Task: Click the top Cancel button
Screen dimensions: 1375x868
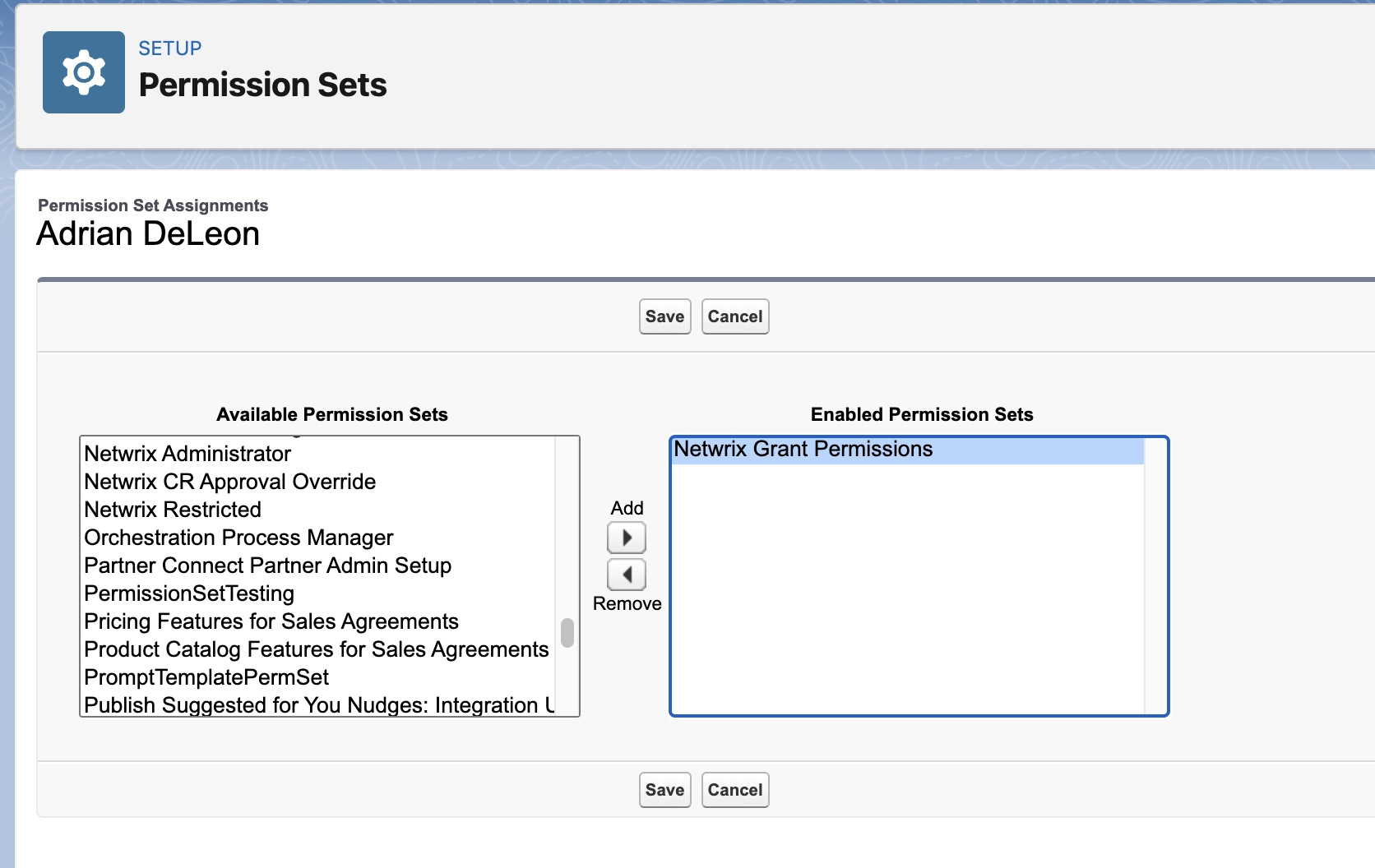Action: pyautogui.click(x=734, y=316)
